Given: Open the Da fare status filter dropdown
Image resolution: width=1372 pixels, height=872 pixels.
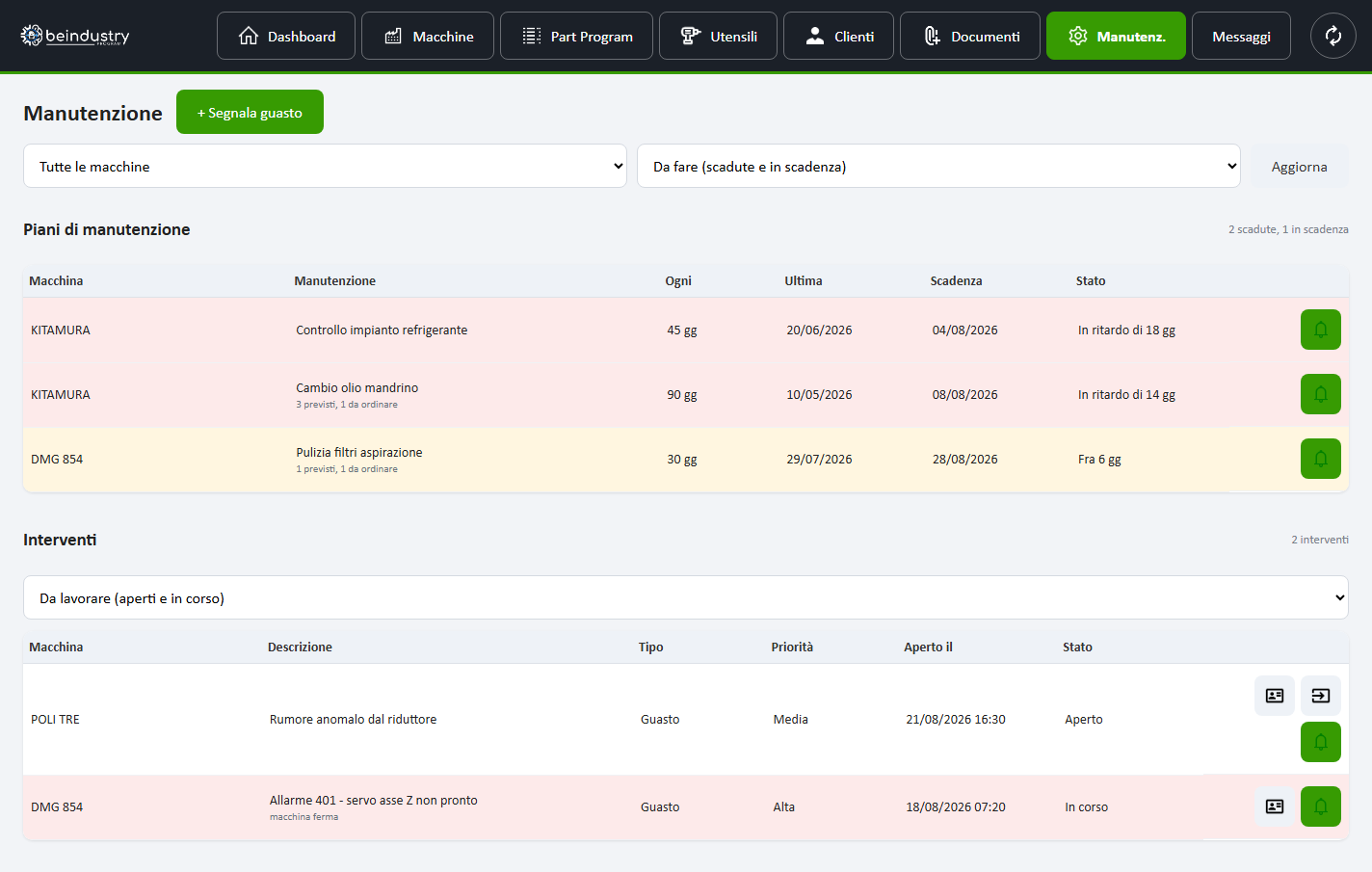Looking at the screenshot, I should (x=938, y=167).
